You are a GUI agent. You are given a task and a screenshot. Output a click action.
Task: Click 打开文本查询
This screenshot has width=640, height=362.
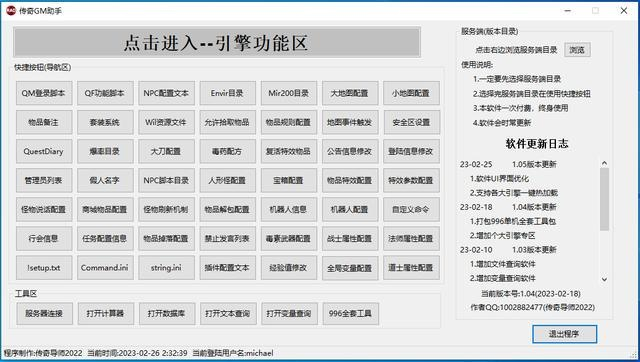click(x=228, y=313)
